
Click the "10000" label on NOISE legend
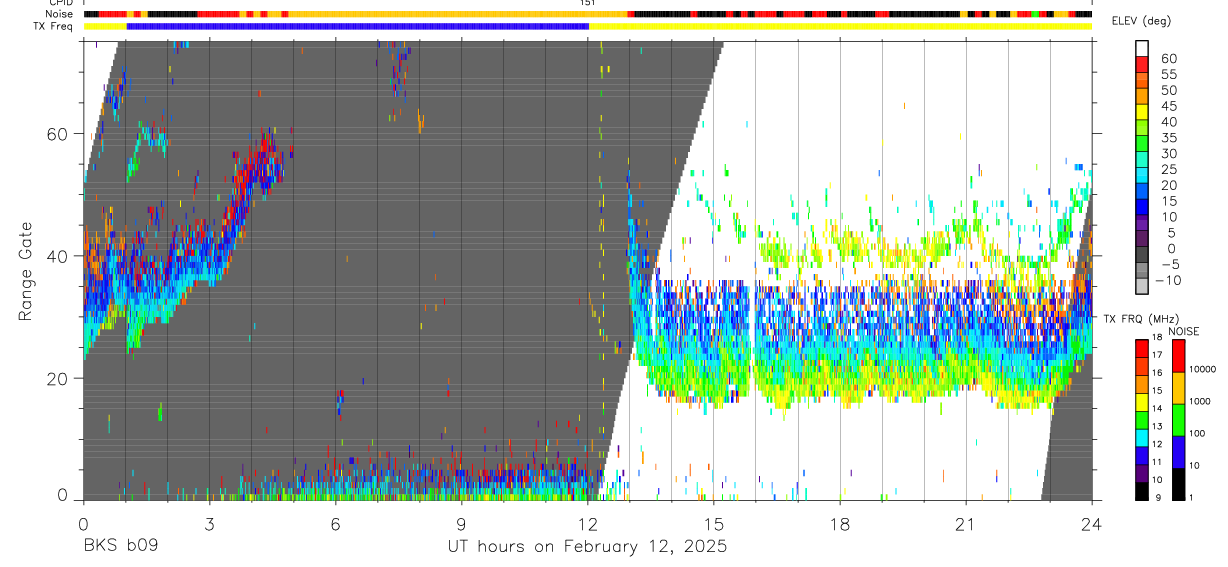click(x=1203, y=370)
